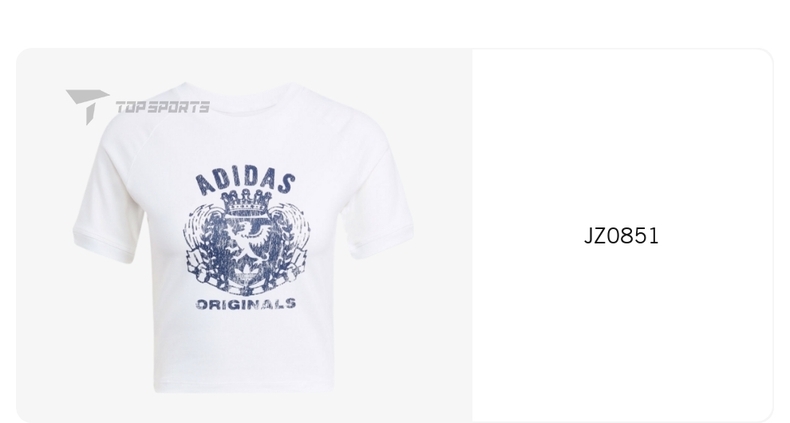Open the white adidas t-shirt product image
The width and height of the screenshot is (790, 423).
click(x=243, y=238)
